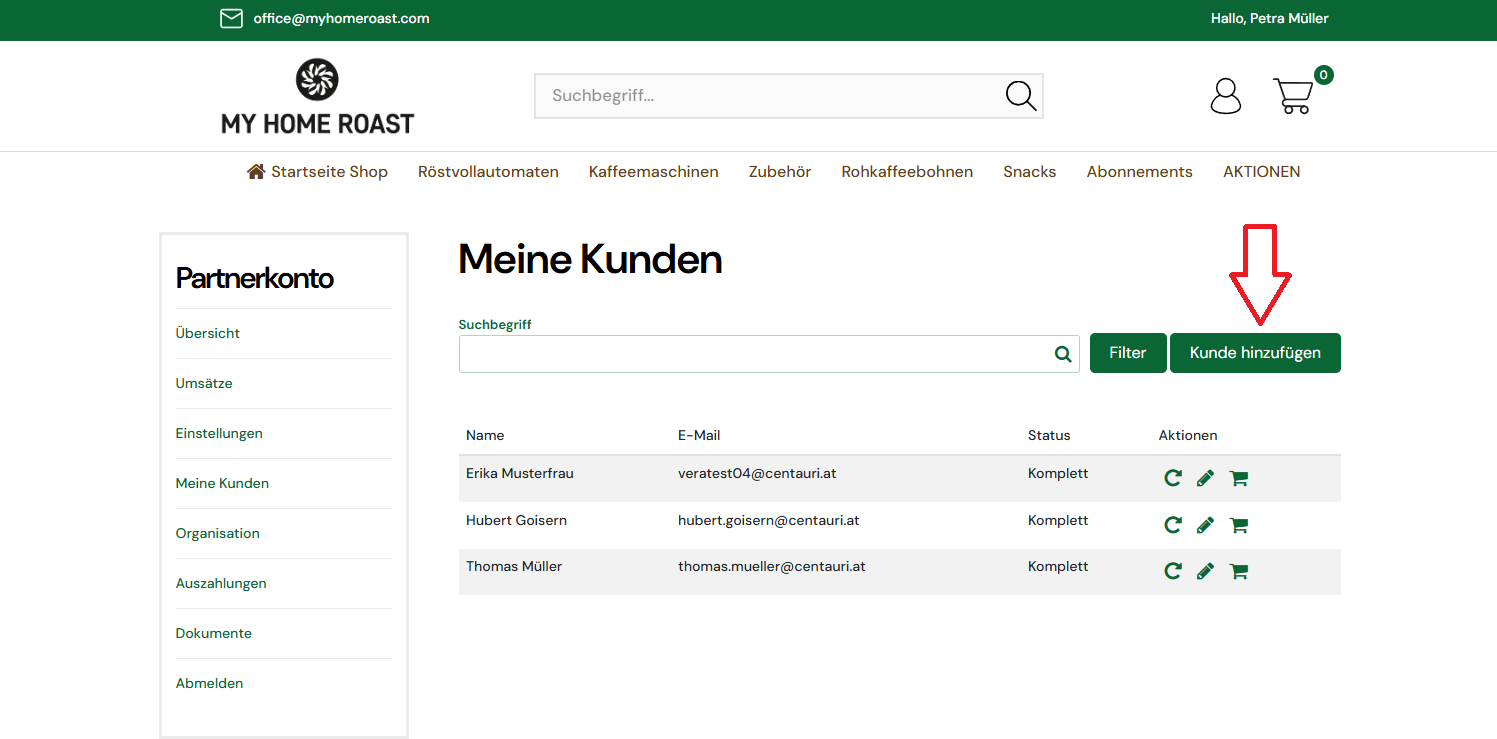Open the Rohkaffeebohnen menu
The image size is (1497, 739).
coord(907,172)
